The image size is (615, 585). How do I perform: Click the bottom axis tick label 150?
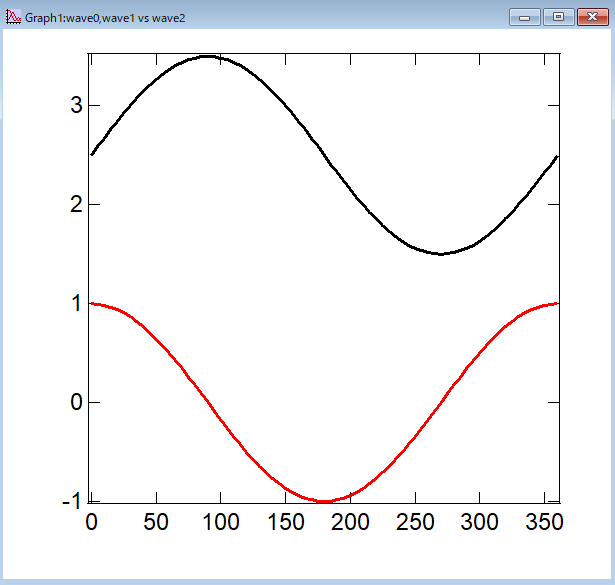pyautogui.click(x=285, y=522)
